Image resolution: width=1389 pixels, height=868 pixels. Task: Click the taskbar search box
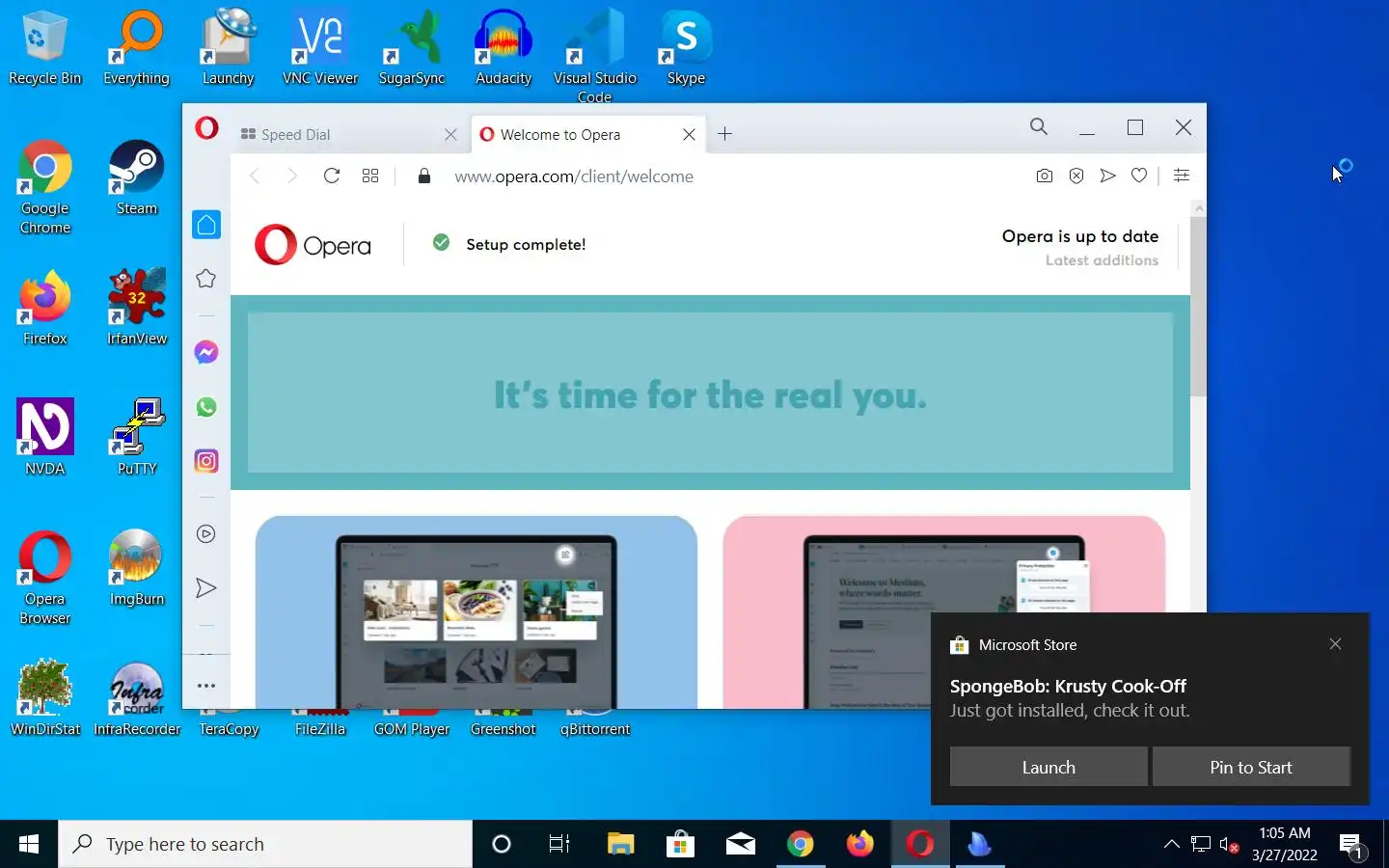coord(265,844)
